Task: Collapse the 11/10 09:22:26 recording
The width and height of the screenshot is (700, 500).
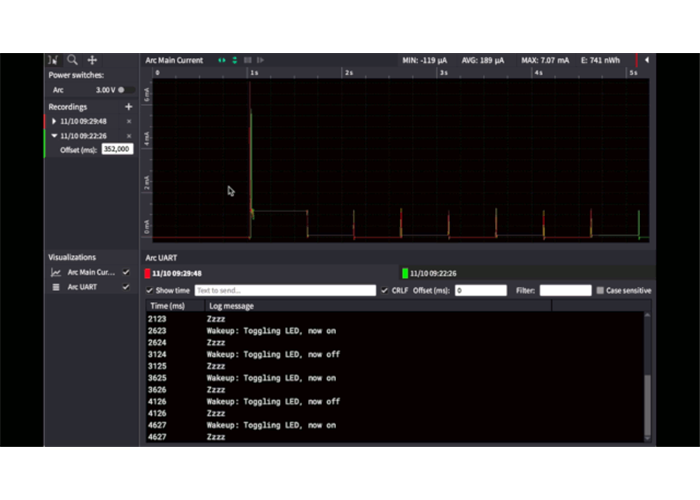Action: coord(54,135)
